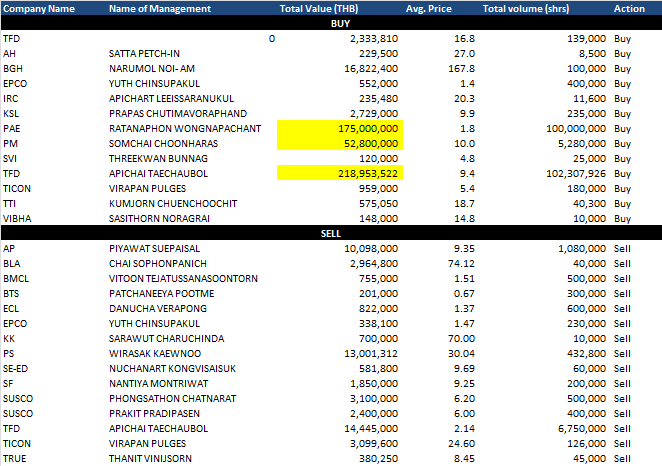Image resolution: width=662 pixels, height=466 pixels.
Task: Select the highlighted 175,000,000 cell
Action: (340, 128)
